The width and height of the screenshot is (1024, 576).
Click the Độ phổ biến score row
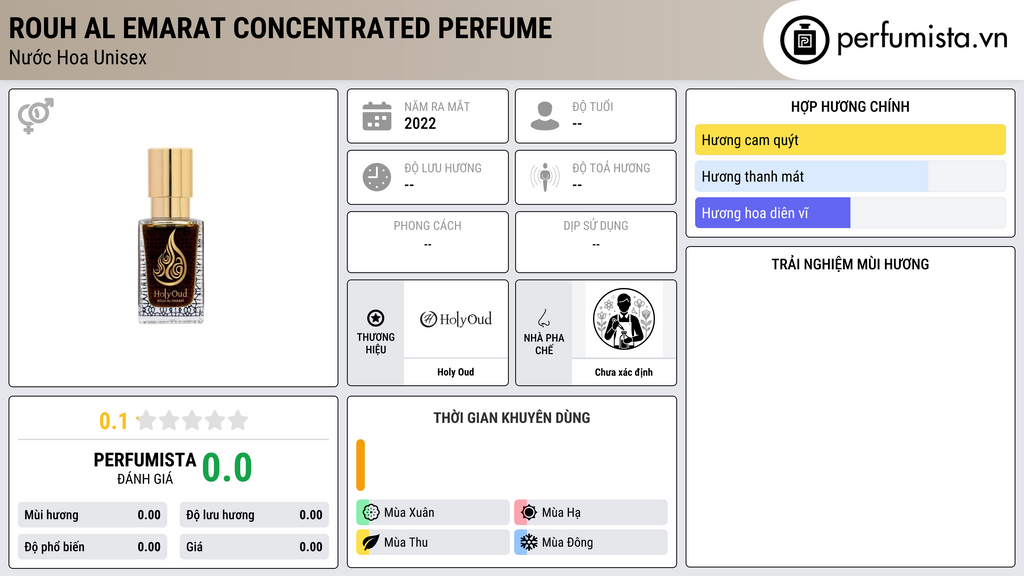(x=92, y=547)
